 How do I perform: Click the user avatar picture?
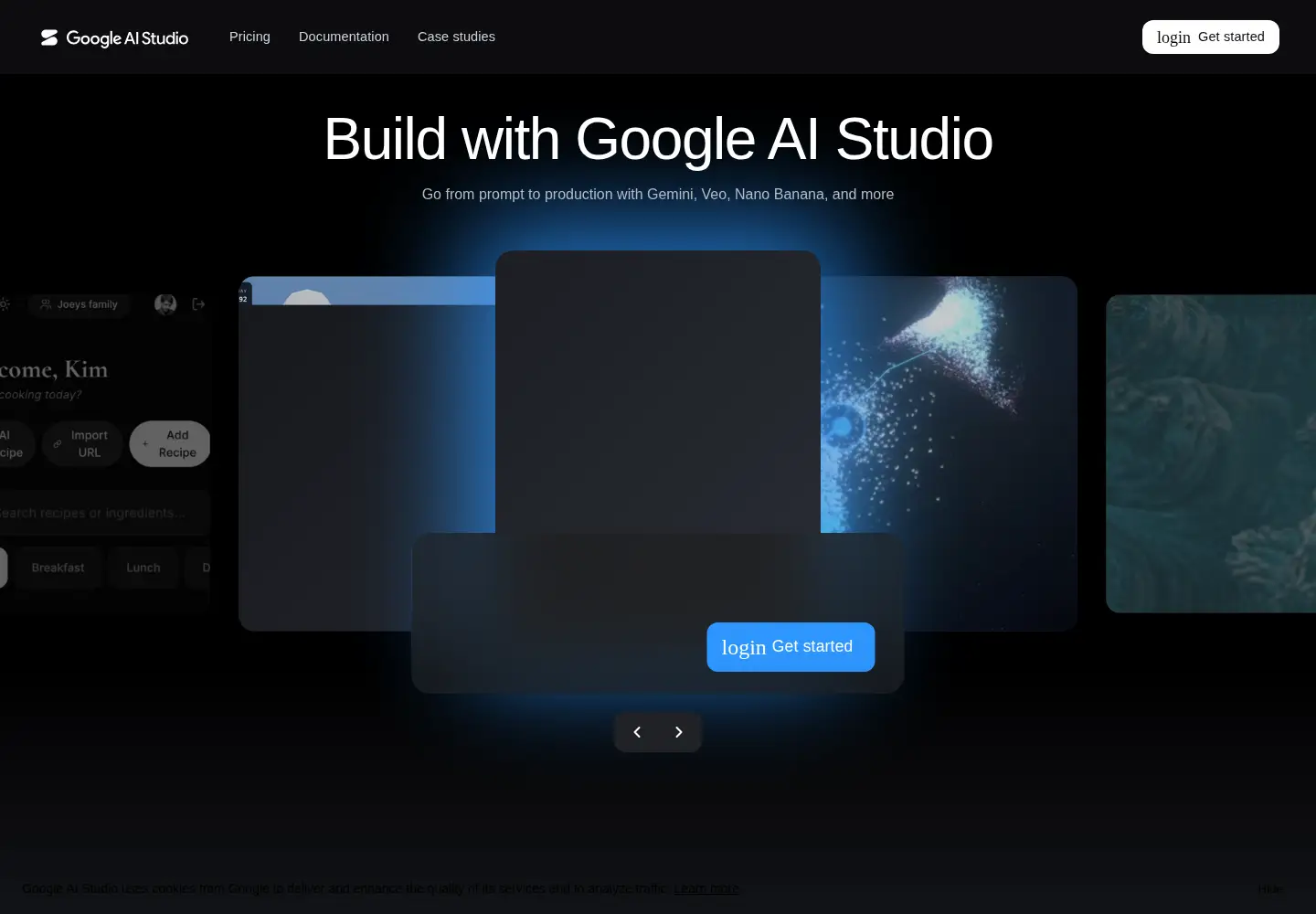pyautogui.click(x=165, y=304)
